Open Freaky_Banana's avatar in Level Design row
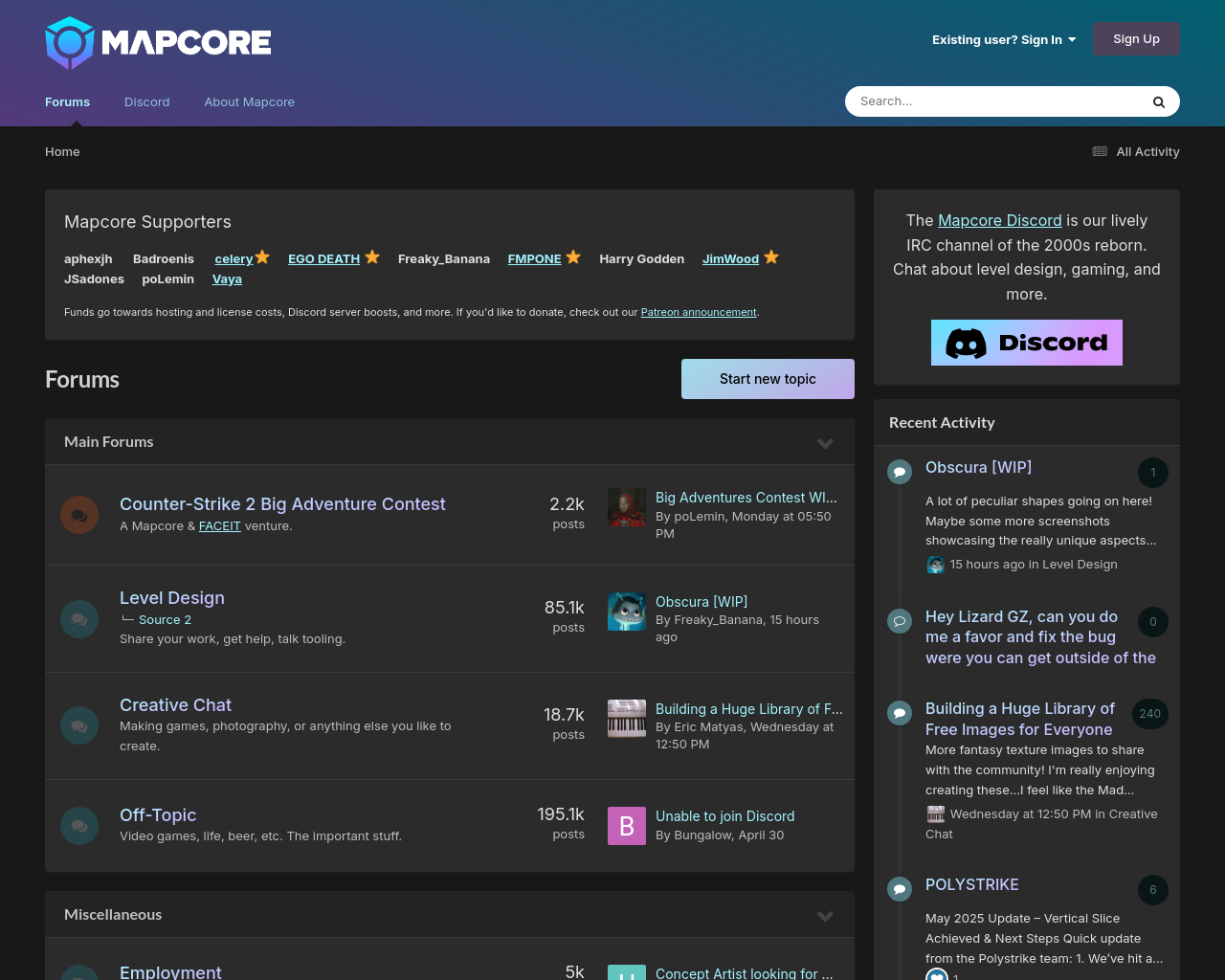Viewport: 1225px width, 980px height. tap(627, 611)
